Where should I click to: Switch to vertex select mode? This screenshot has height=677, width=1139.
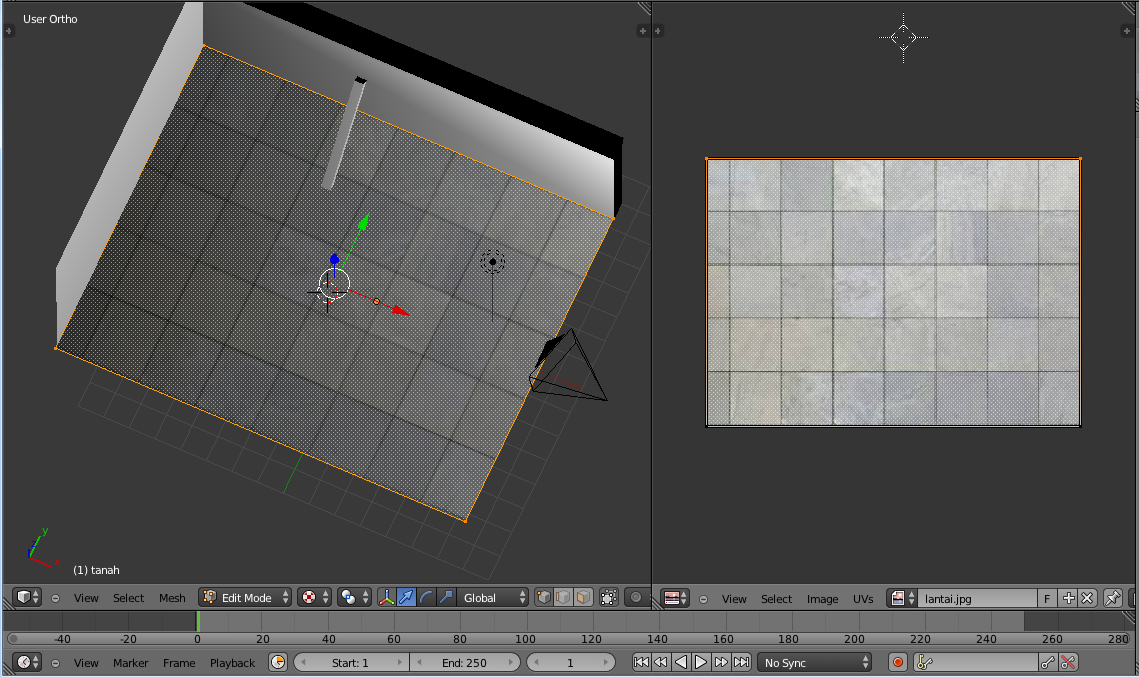pos(543,597)
